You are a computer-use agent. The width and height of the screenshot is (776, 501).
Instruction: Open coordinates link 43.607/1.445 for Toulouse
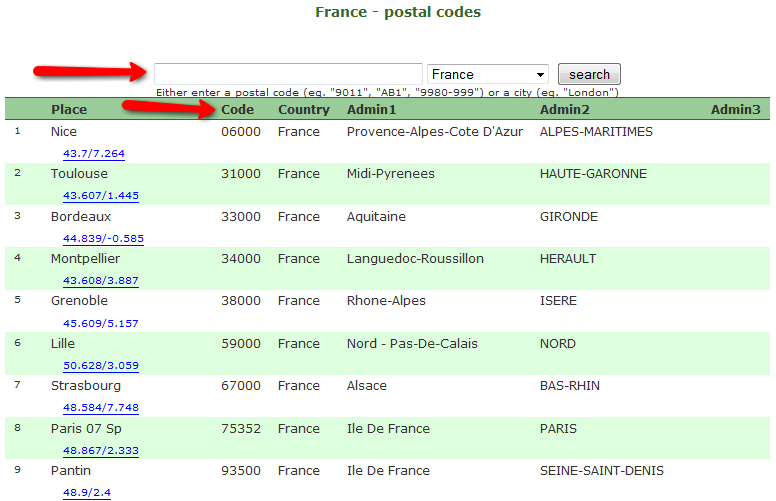point(100,196)
